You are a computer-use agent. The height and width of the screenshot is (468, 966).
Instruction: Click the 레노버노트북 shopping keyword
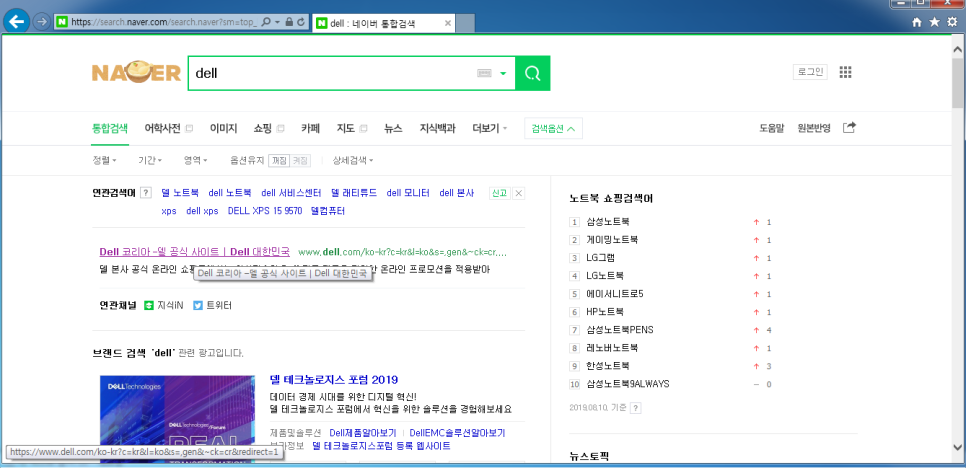612,348
